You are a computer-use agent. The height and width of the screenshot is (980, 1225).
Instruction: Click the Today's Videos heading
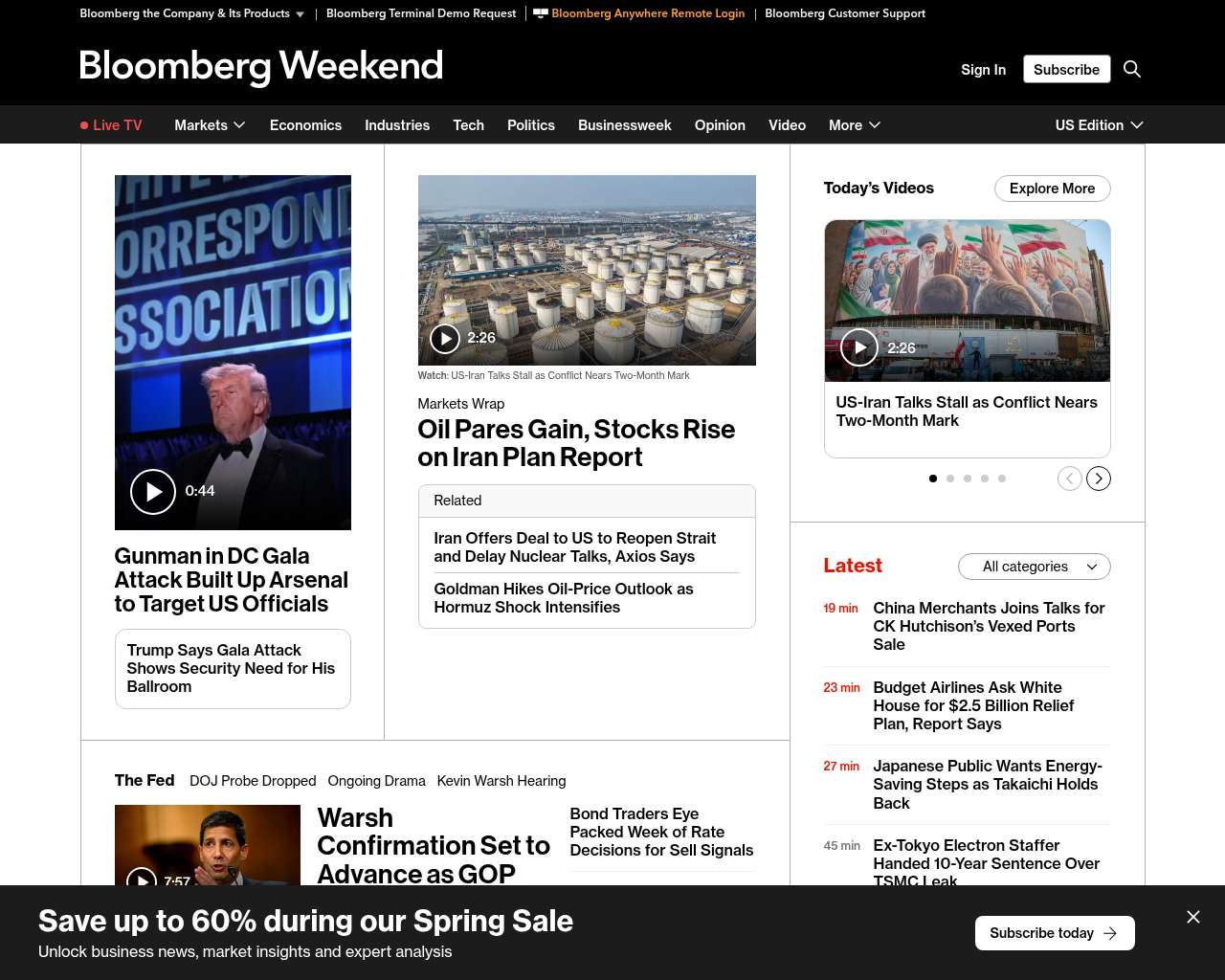click(x=879, y=188)
